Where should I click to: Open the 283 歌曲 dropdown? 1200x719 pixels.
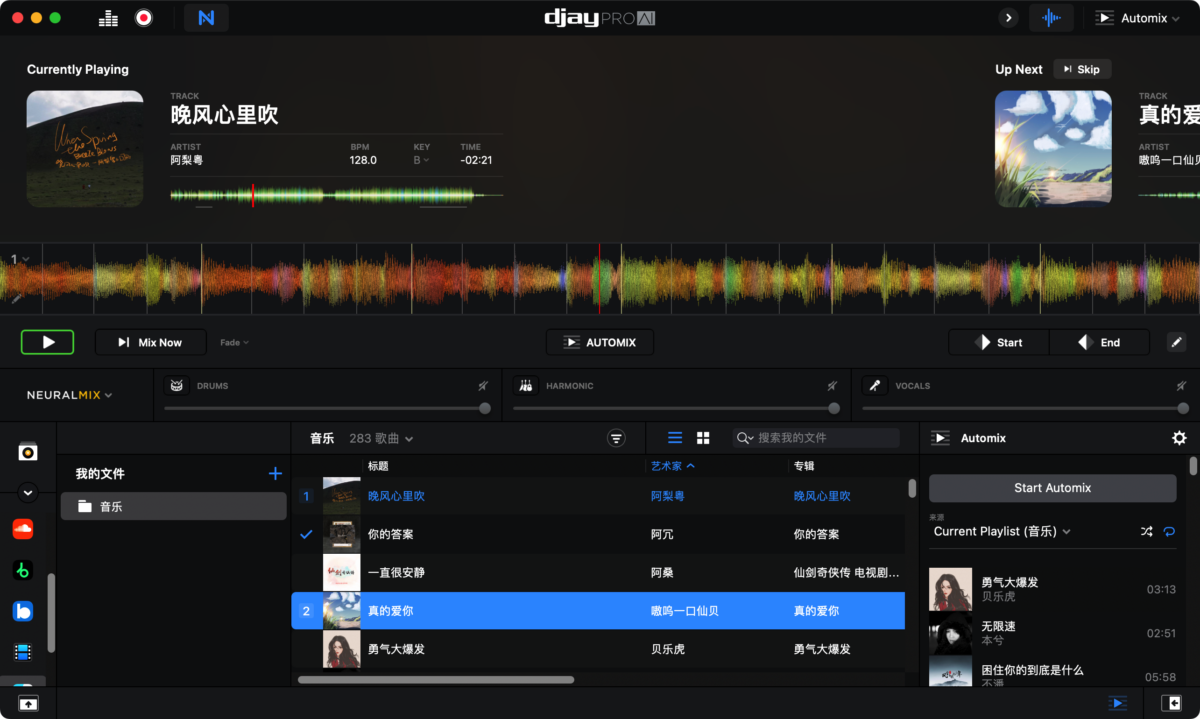[x=381, y=438]
